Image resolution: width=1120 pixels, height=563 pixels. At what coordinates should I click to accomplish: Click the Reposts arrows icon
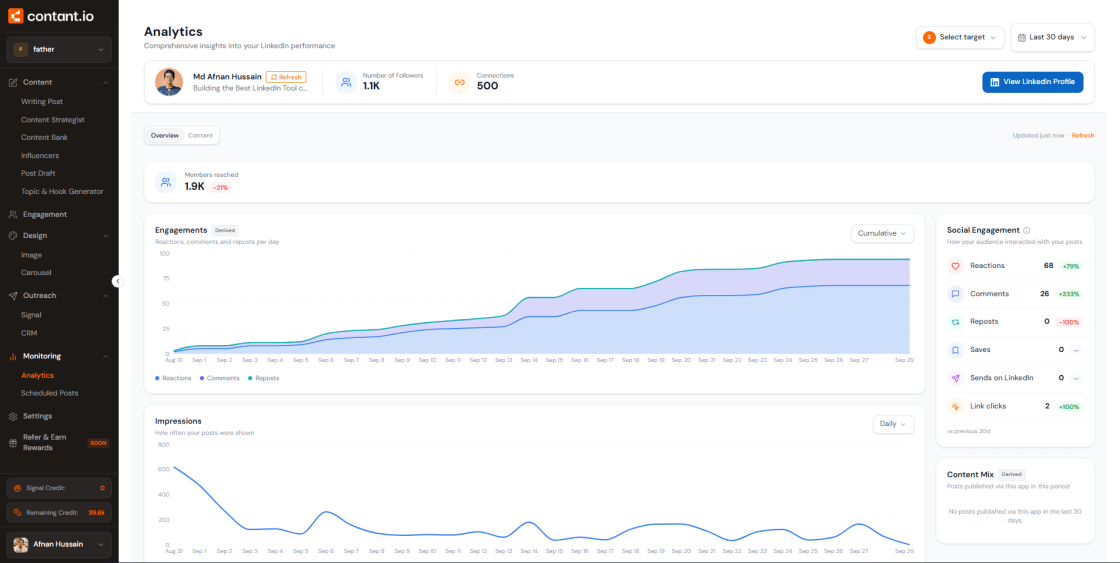coord(955,322)
